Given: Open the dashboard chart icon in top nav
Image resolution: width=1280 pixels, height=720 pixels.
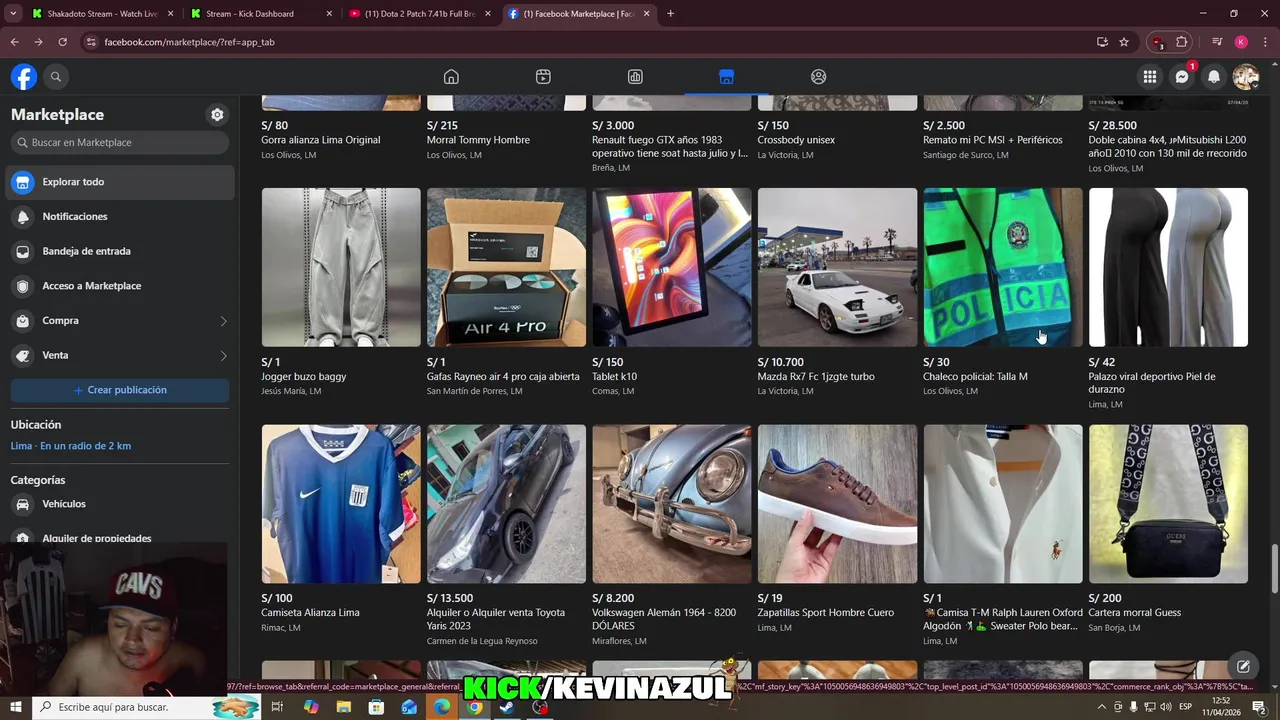Looking at the screenshot, I should 635,77.
